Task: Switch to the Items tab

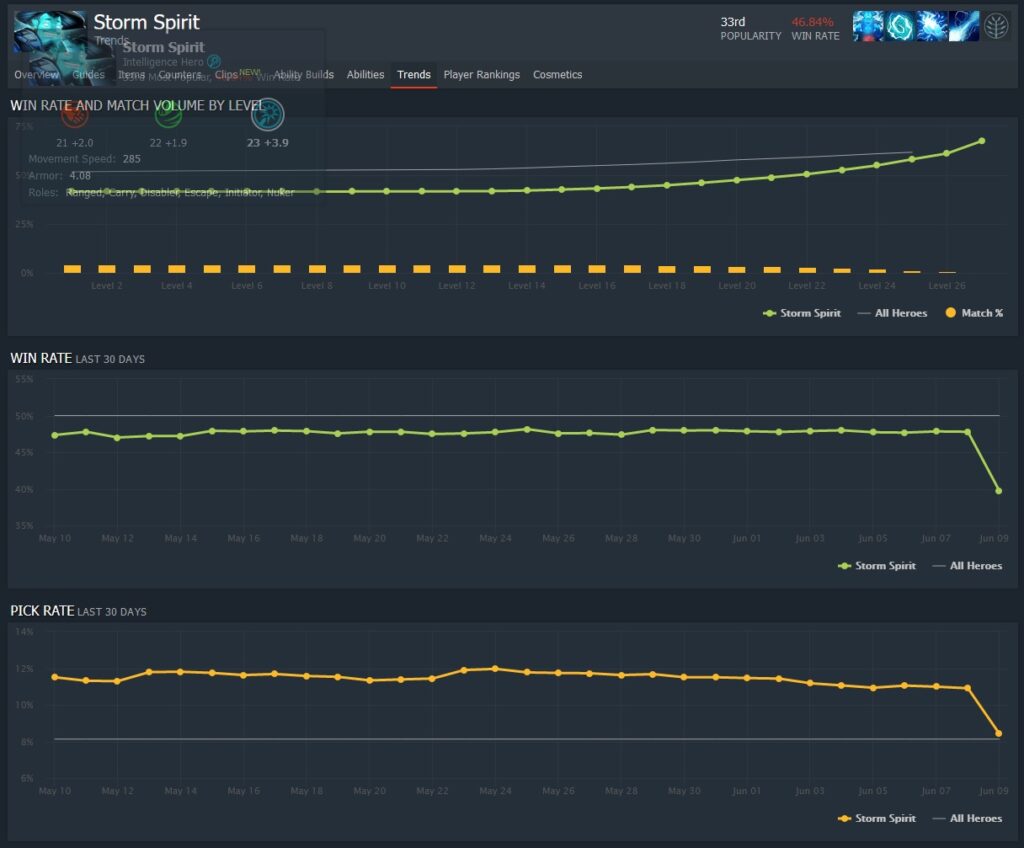Action: pyautogui.click(x=131, y=74)
